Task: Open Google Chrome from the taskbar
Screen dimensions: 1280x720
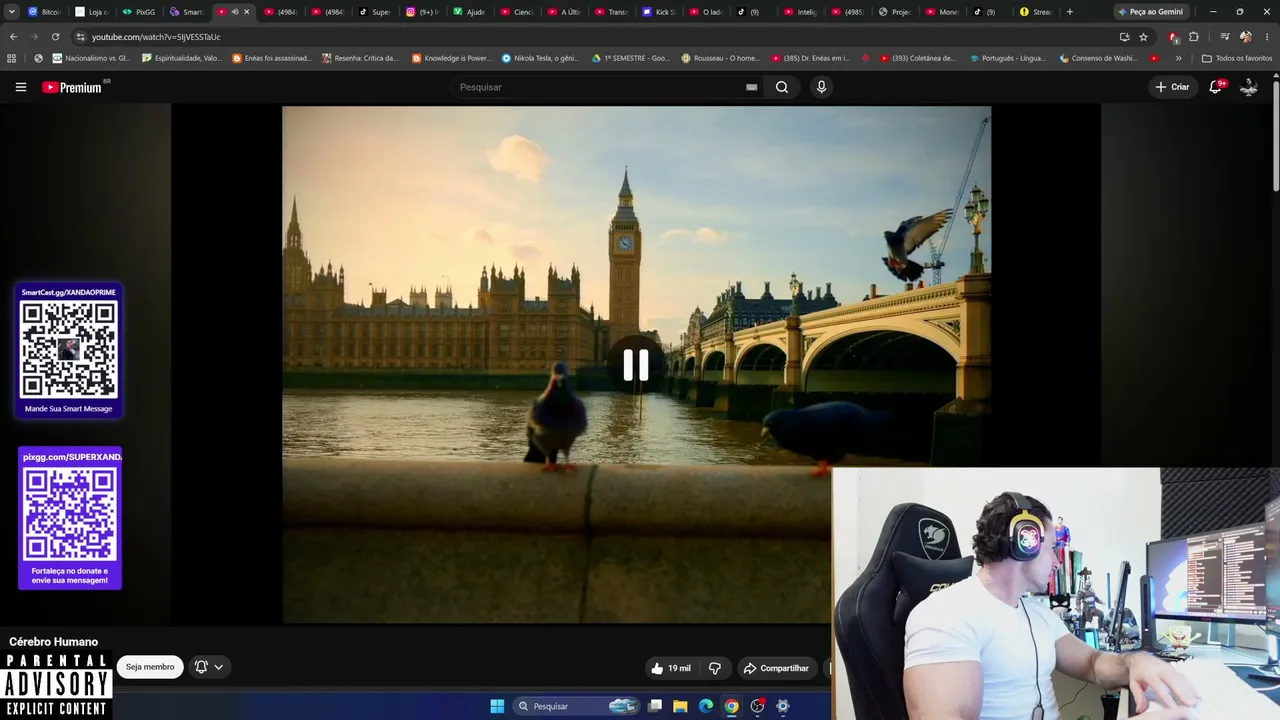Action: click(731, 706)
